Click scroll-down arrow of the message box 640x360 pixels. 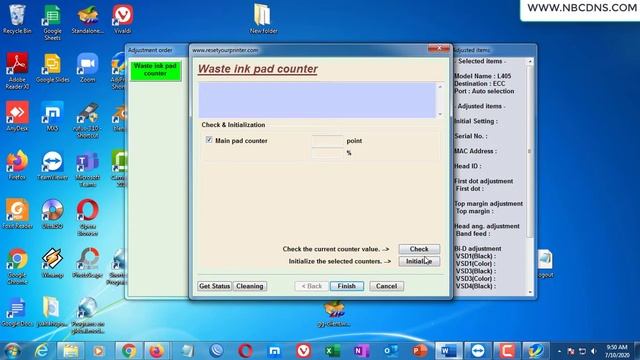click(x=440, y=114)
